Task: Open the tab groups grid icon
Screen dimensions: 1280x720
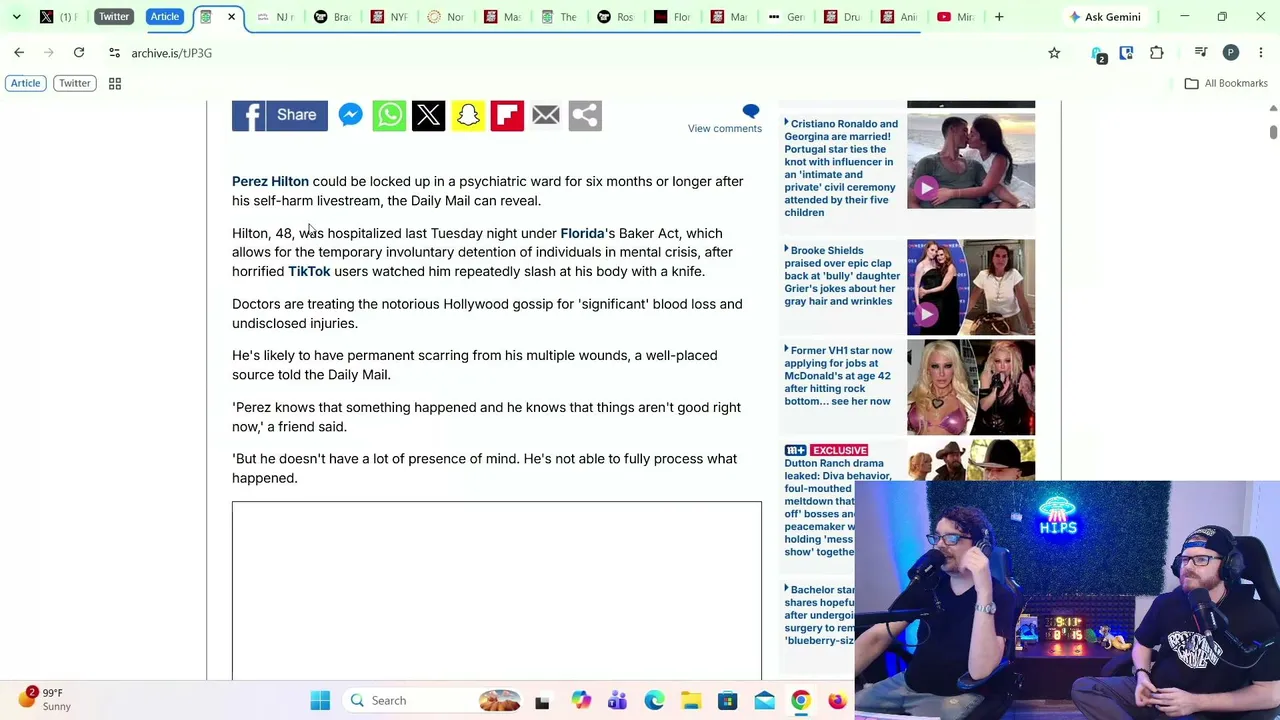Action: tap(115, 84)
